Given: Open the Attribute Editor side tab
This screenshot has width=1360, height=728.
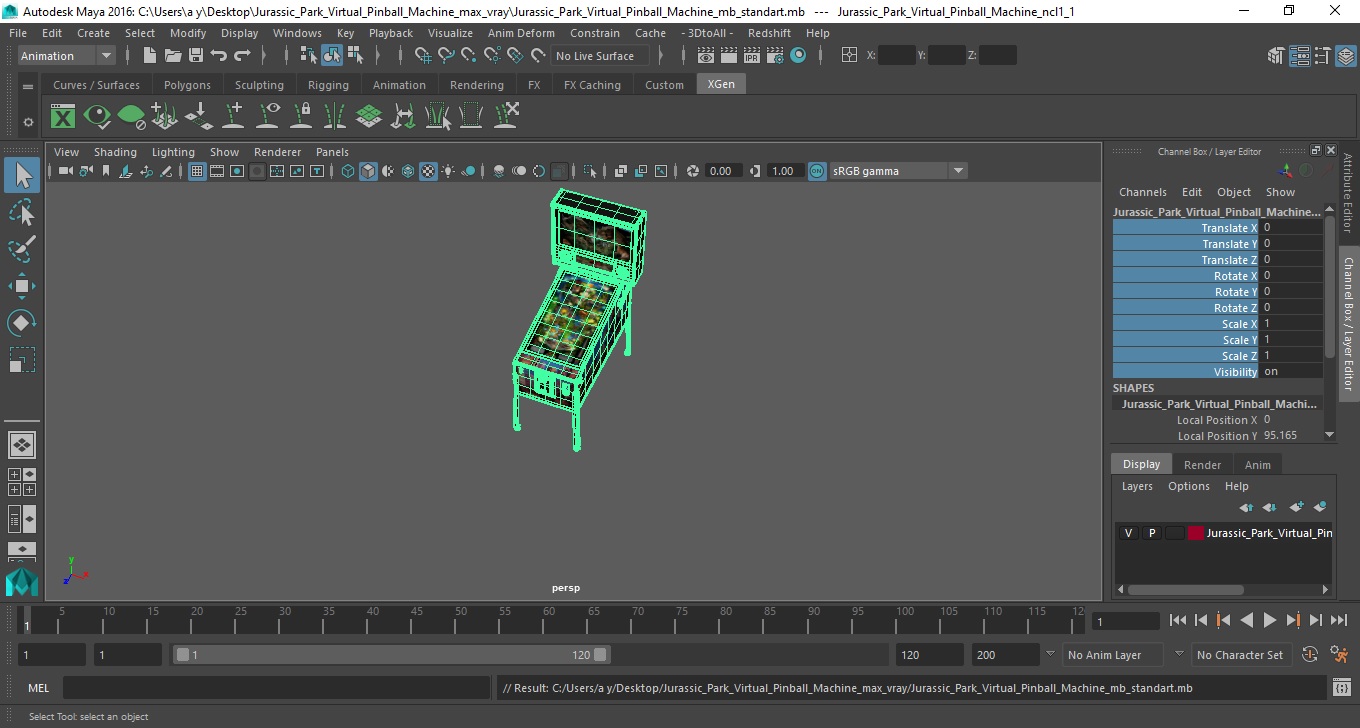Looking at the screenshot, I should [x=1348, y=194].
